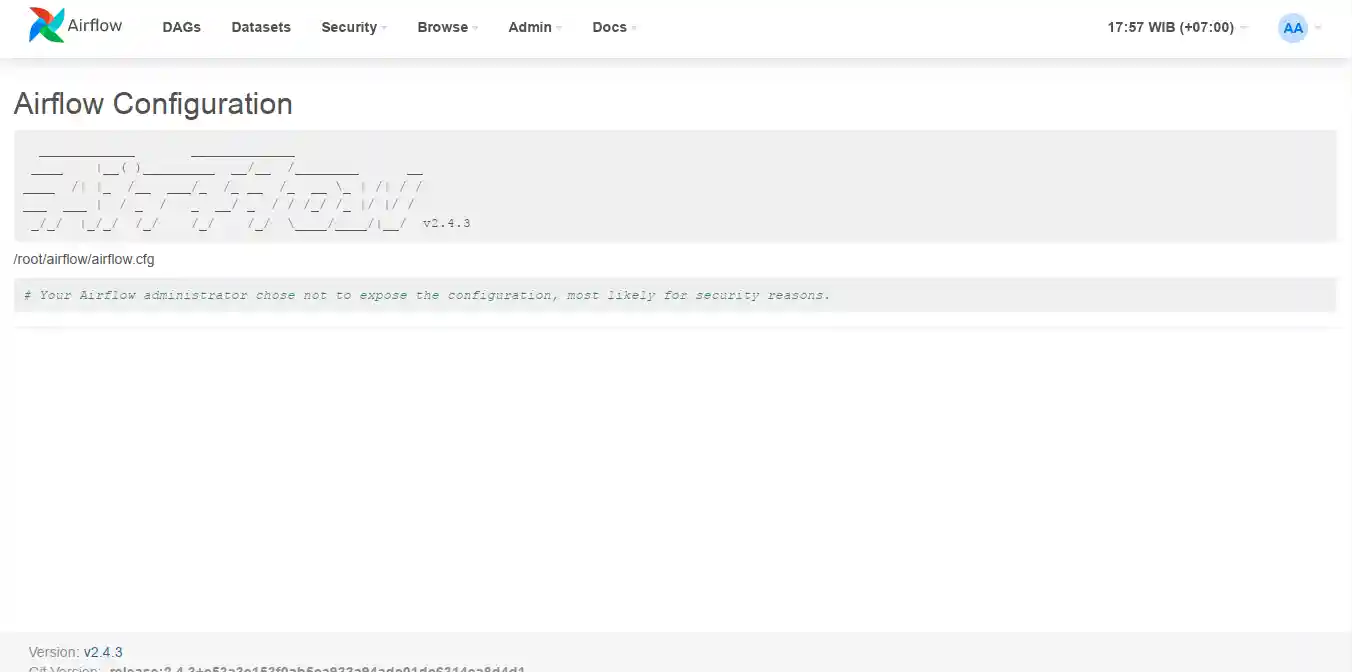Click the configuration not exposed message
The image size is (1352, 672).
(427, 295)
